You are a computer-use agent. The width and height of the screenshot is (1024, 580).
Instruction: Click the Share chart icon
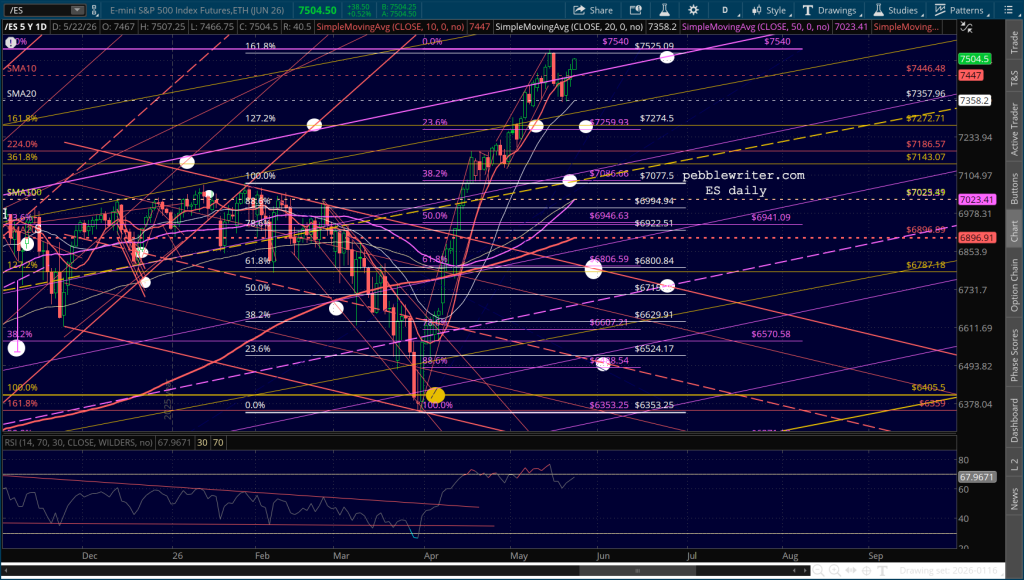[x=593, y=10]
